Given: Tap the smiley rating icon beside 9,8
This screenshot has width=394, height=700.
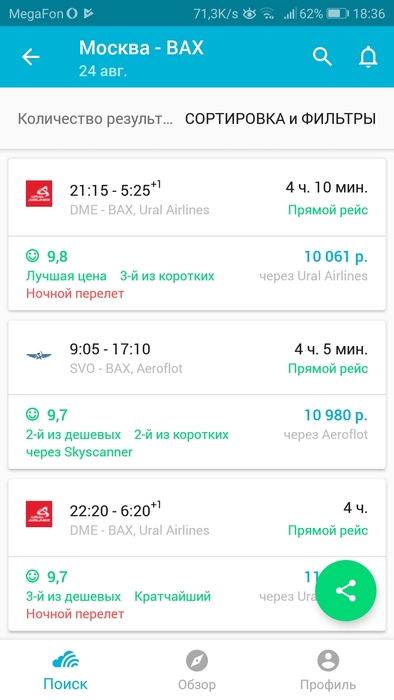Looking at the screenshot, I should coord(32,256).
